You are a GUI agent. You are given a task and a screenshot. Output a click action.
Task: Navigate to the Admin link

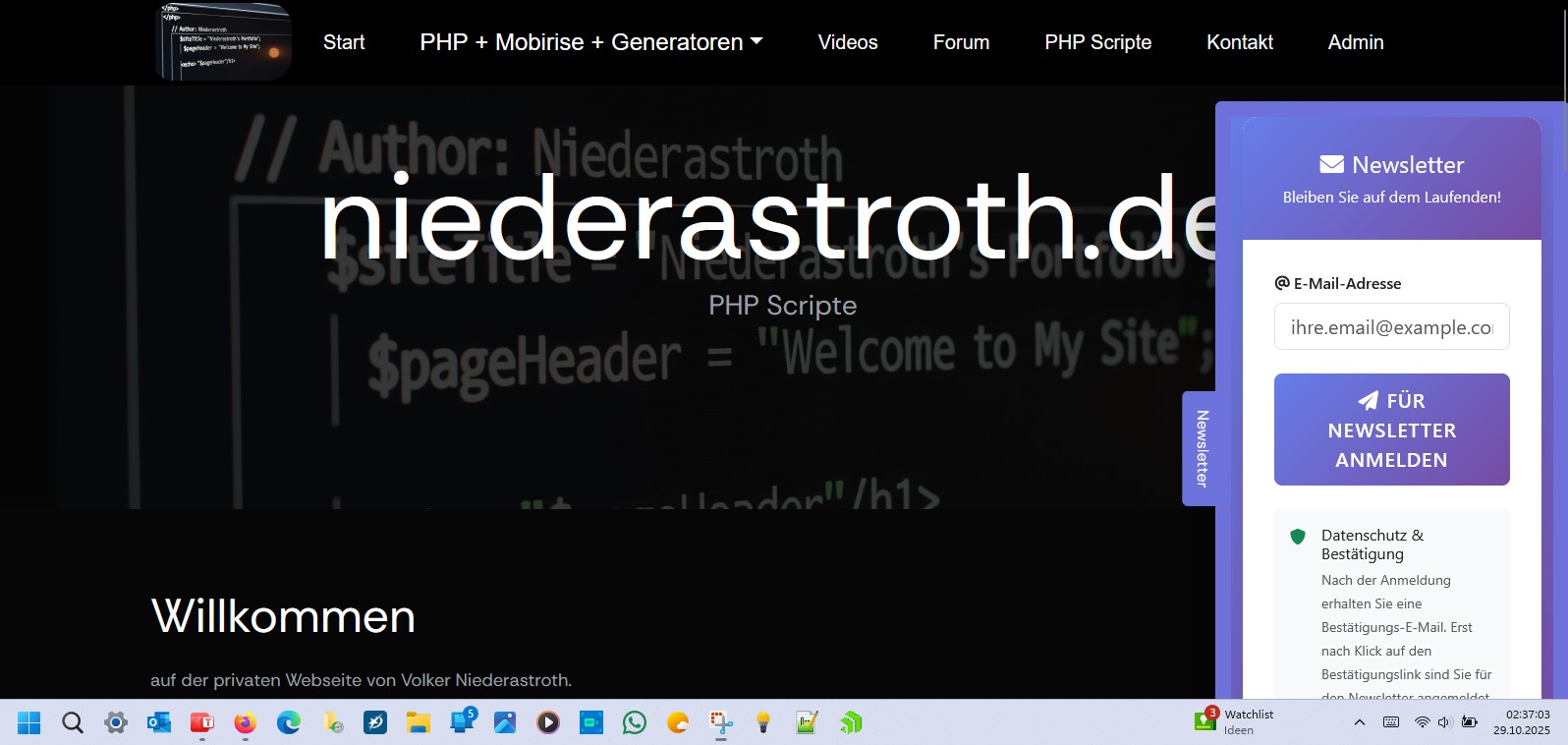[x=1355, y=42]
